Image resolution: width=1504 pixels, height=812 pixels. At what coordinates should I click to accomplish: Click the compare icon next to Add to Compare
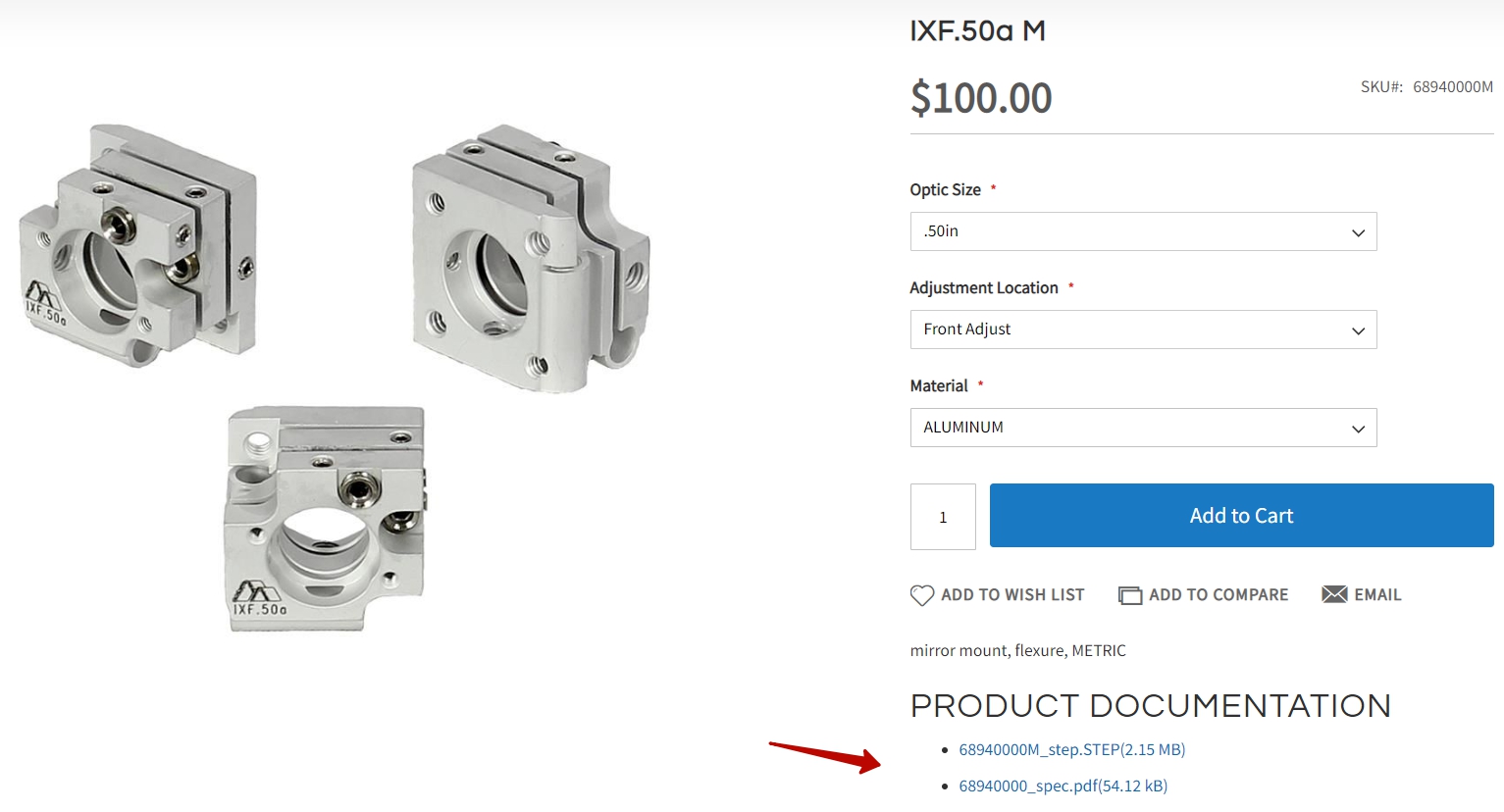tap(1130, 595)
